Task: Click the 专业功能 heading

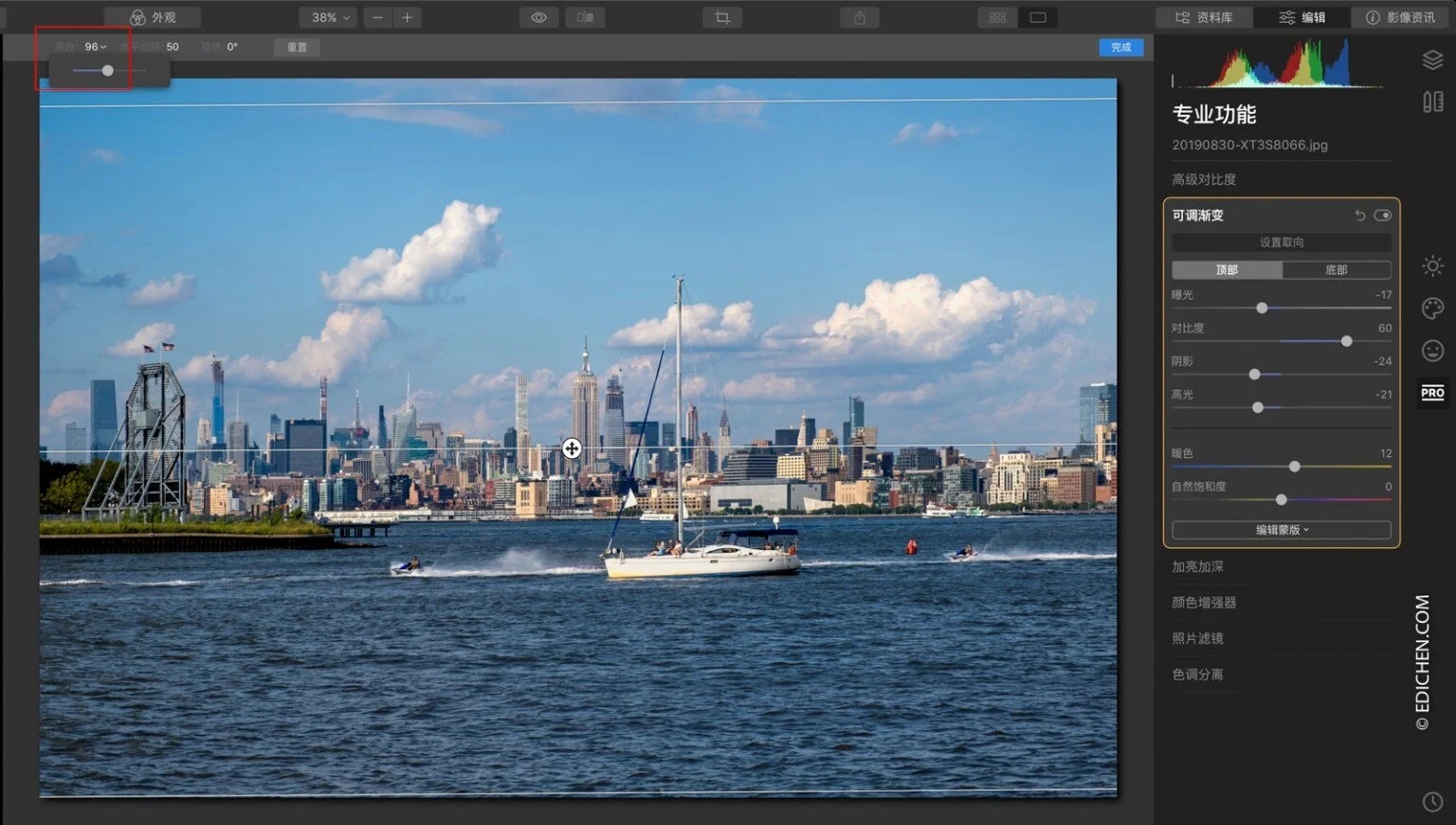Action: coord(1214,115)
